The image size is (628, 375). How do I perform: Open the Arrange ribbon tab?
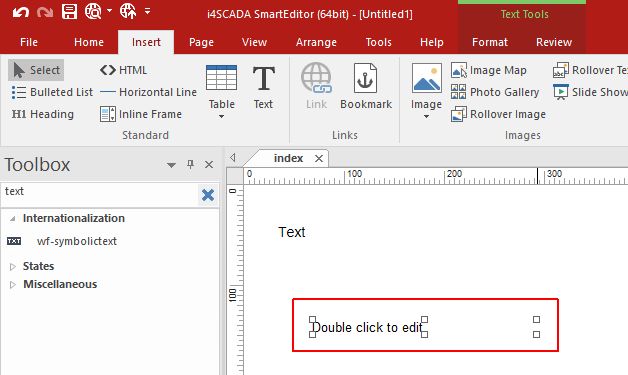(x=316, y=42)
